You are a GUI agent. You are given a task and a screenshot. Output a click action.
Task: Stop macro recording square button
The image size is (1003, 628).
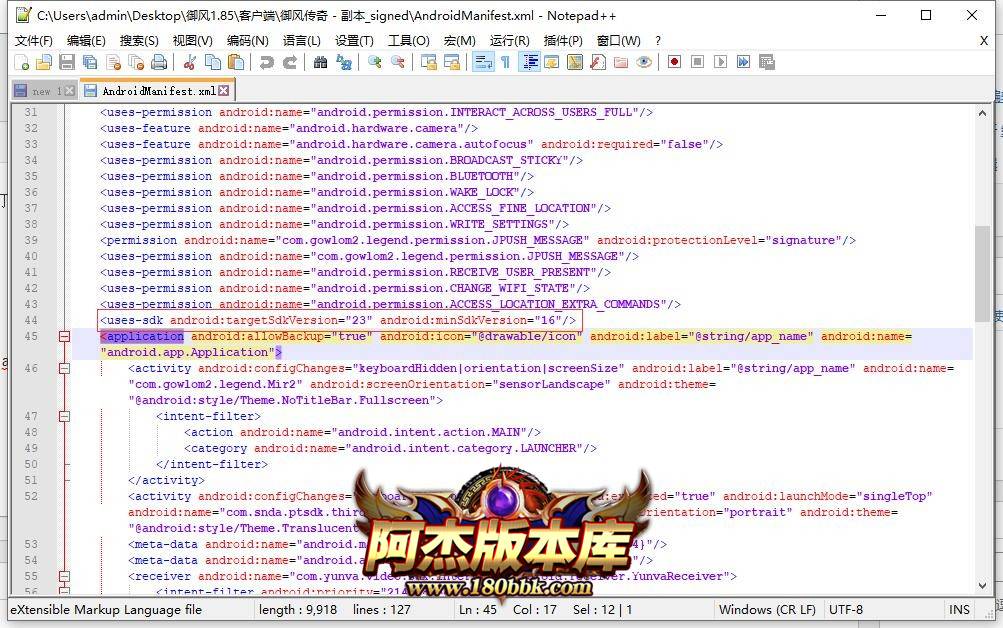click(x=697, y=62)
